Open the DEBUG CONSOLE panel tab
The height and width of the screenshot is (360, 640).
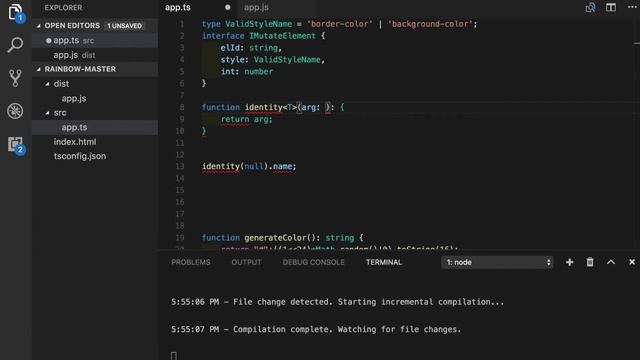click(x=313, y=262)
